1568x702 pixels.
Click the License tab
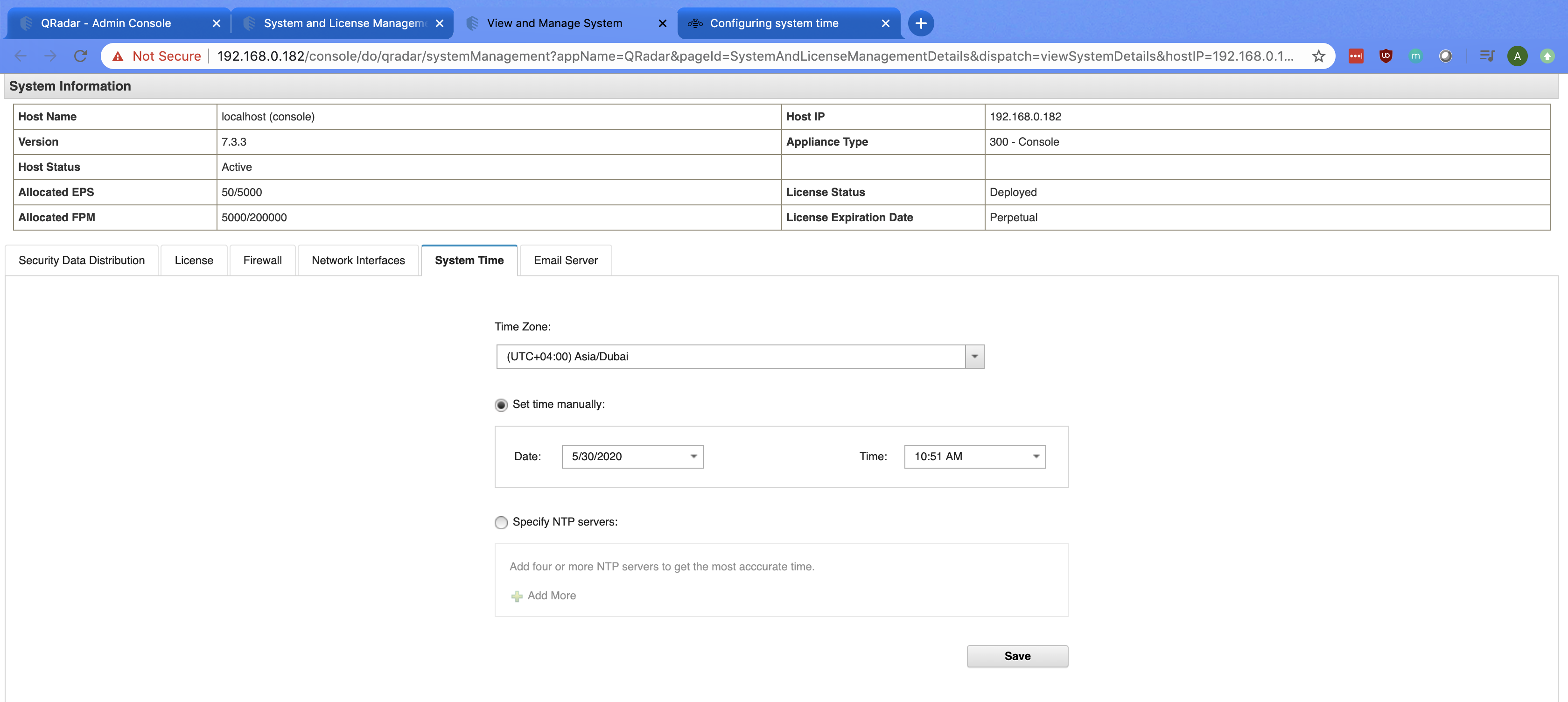coord(193,260)
